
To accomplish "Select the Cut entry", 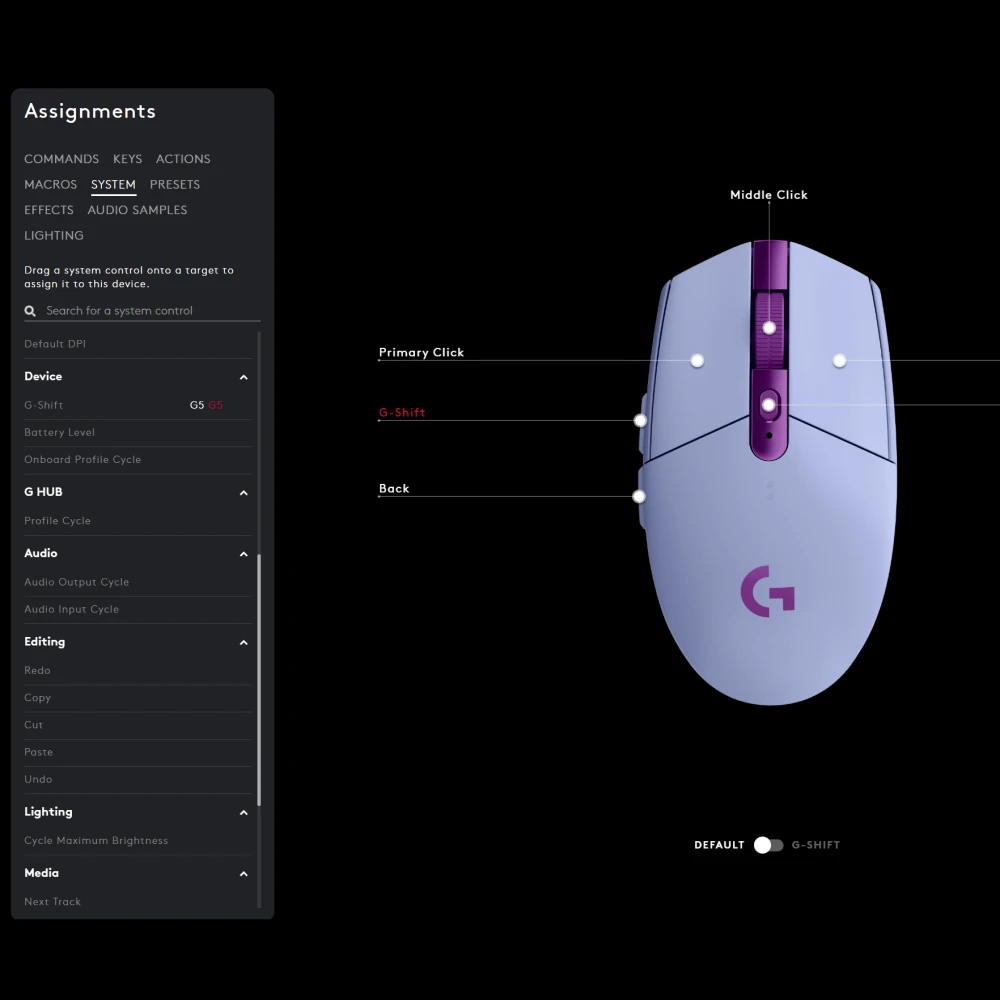I will (138, 724).
